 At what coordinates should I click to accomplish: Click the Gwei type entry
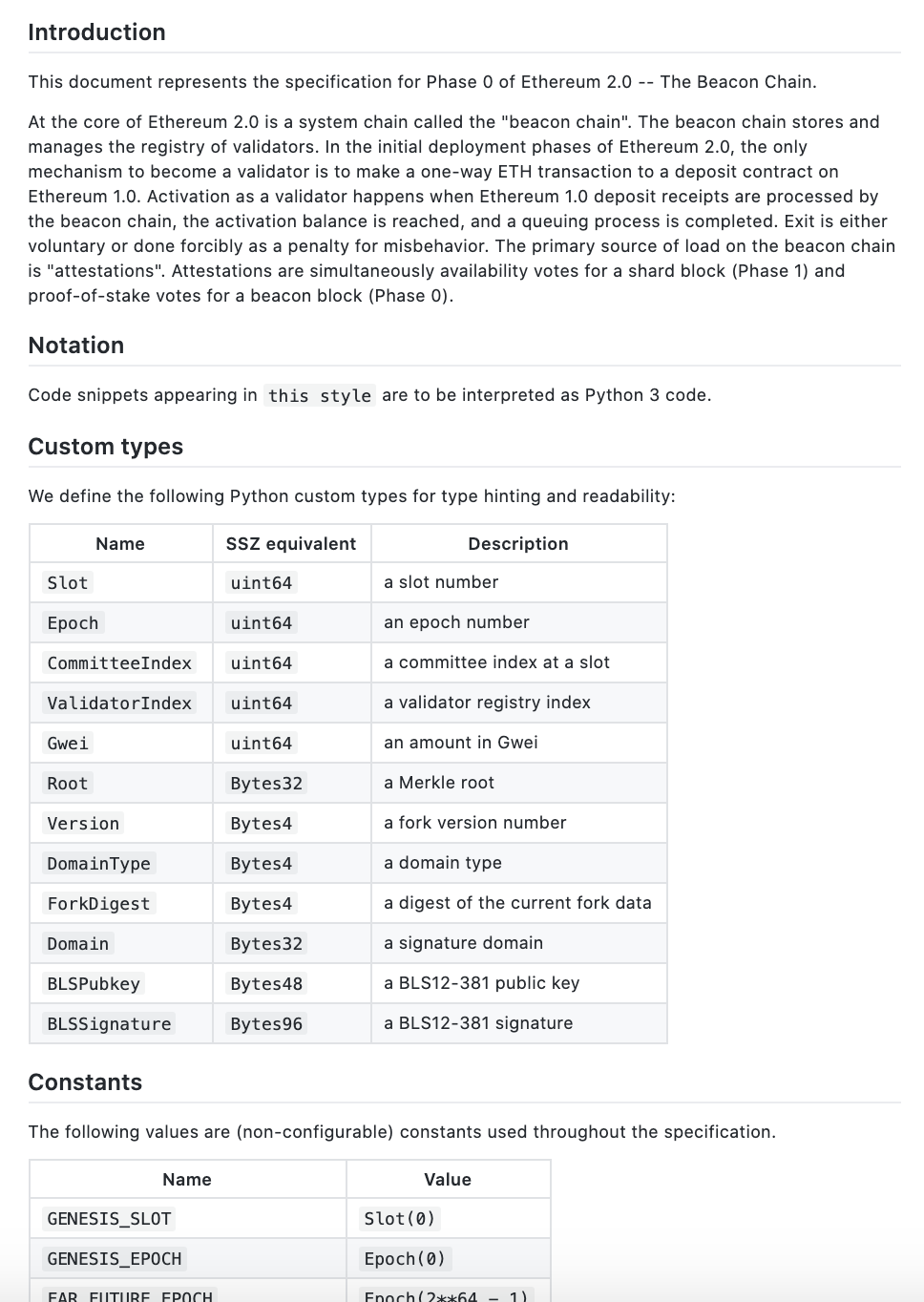[x=68, y=744]
